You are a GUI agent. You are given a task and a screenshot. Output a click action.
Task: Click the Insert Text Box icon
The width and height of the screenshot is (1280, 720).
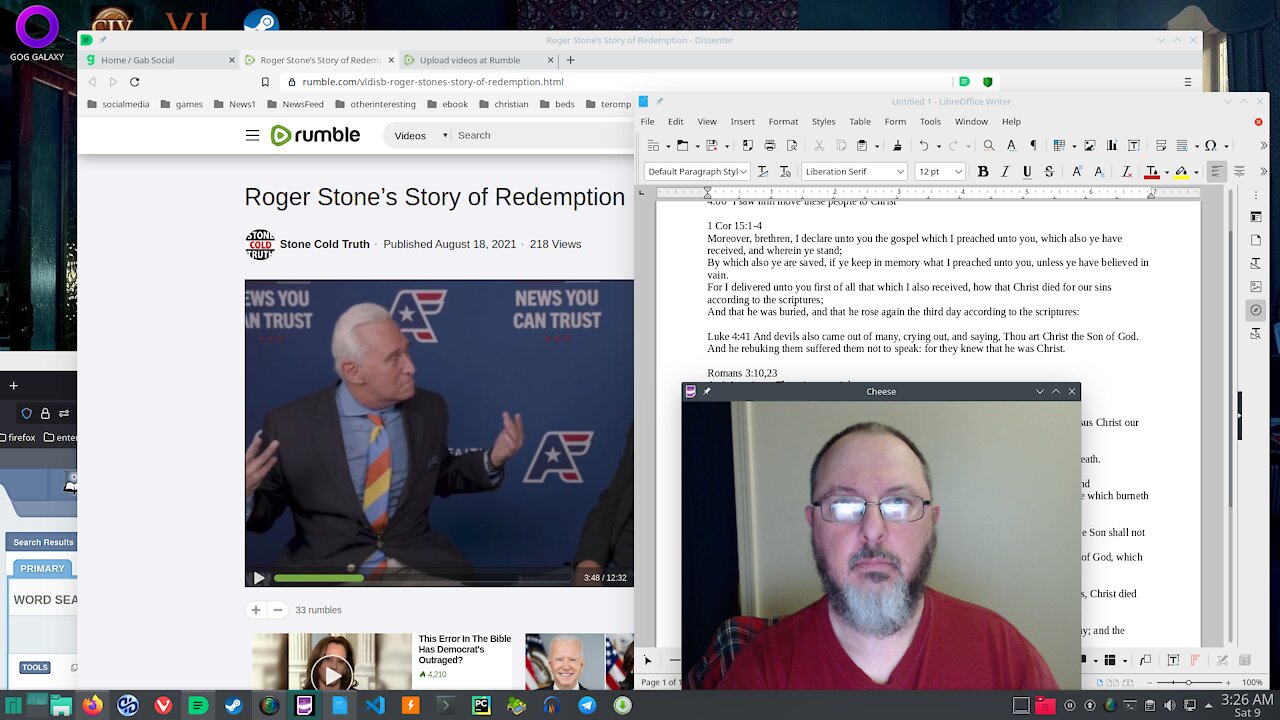pyautogui.click(x=1134, y=146)
